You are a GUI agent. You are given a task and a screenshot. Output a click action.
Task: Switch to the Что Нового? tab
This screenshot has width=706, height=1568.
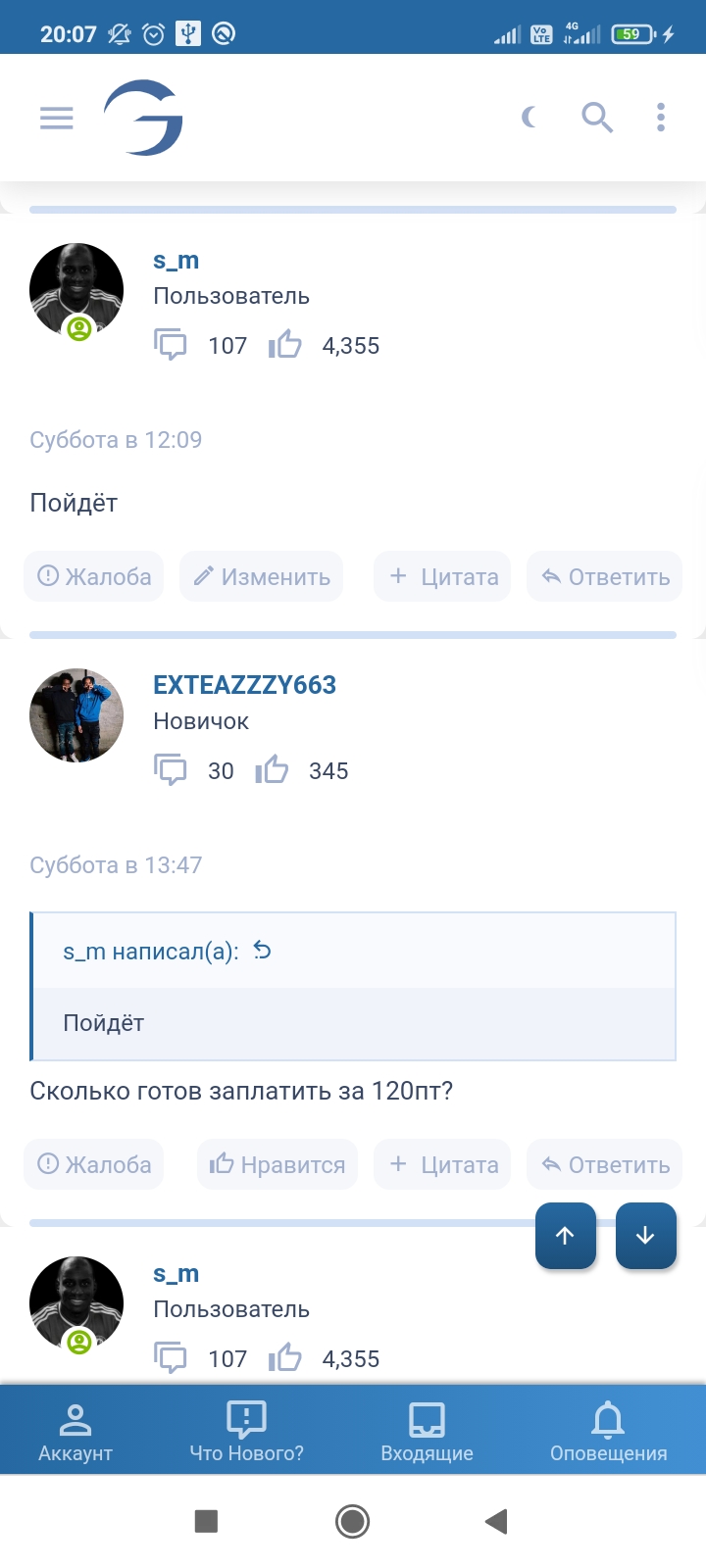tap(246, 1431)
